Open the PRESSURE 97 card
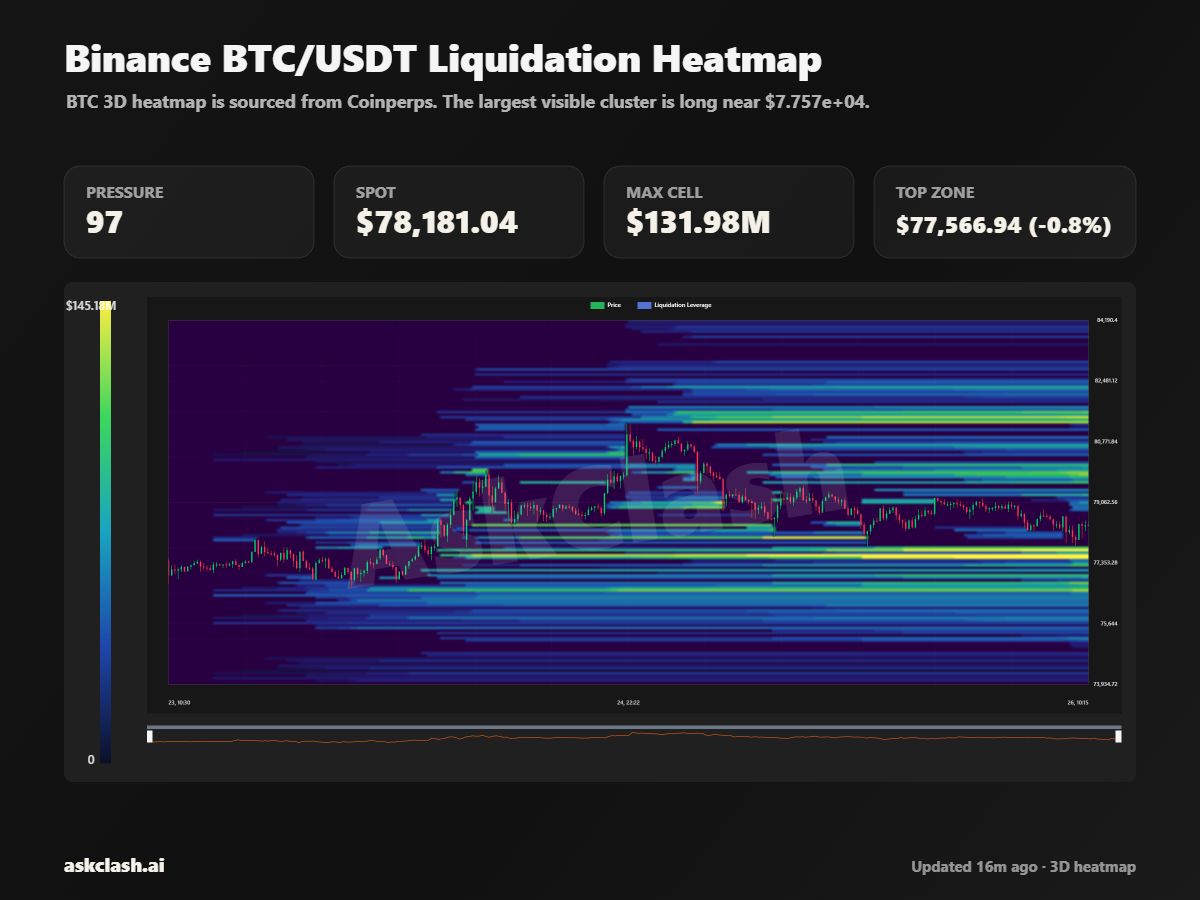1200x900 pixels. (x=189, y=212)
